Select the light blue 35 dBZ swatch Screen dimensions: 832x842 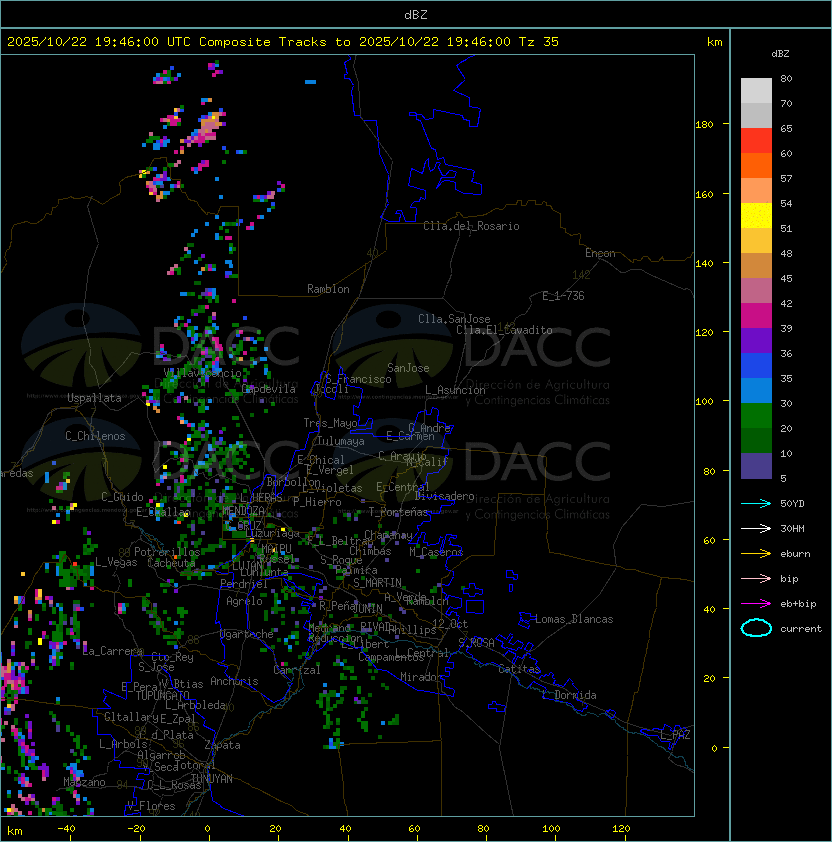pos(756,390)
